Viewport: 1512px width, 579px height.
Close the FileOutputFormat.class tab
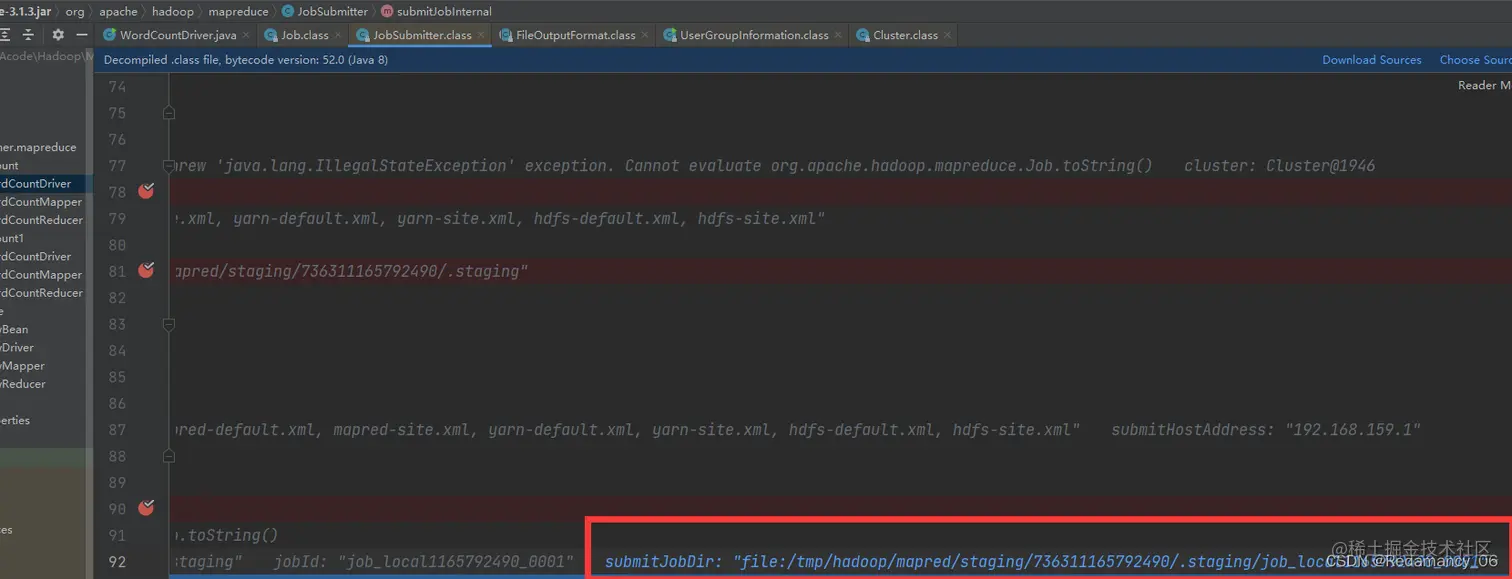[x=646, y=35]
